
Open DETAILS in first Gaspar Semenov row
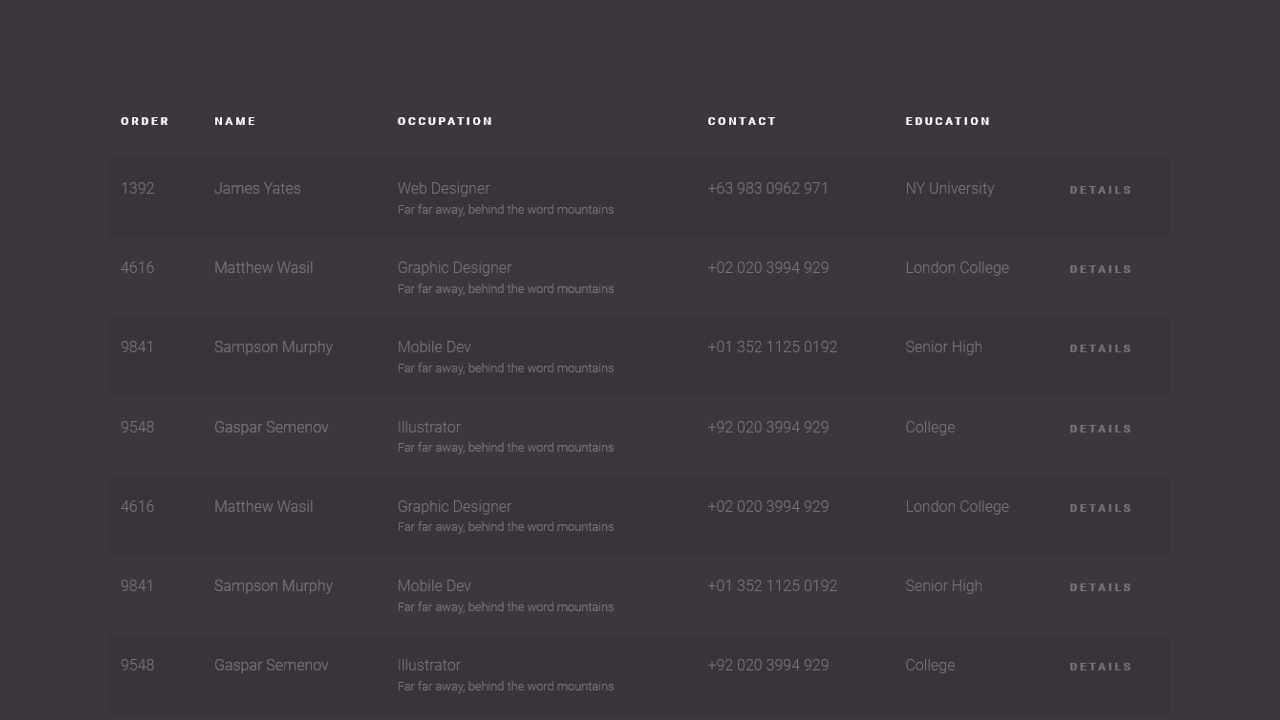point(1100,429)
